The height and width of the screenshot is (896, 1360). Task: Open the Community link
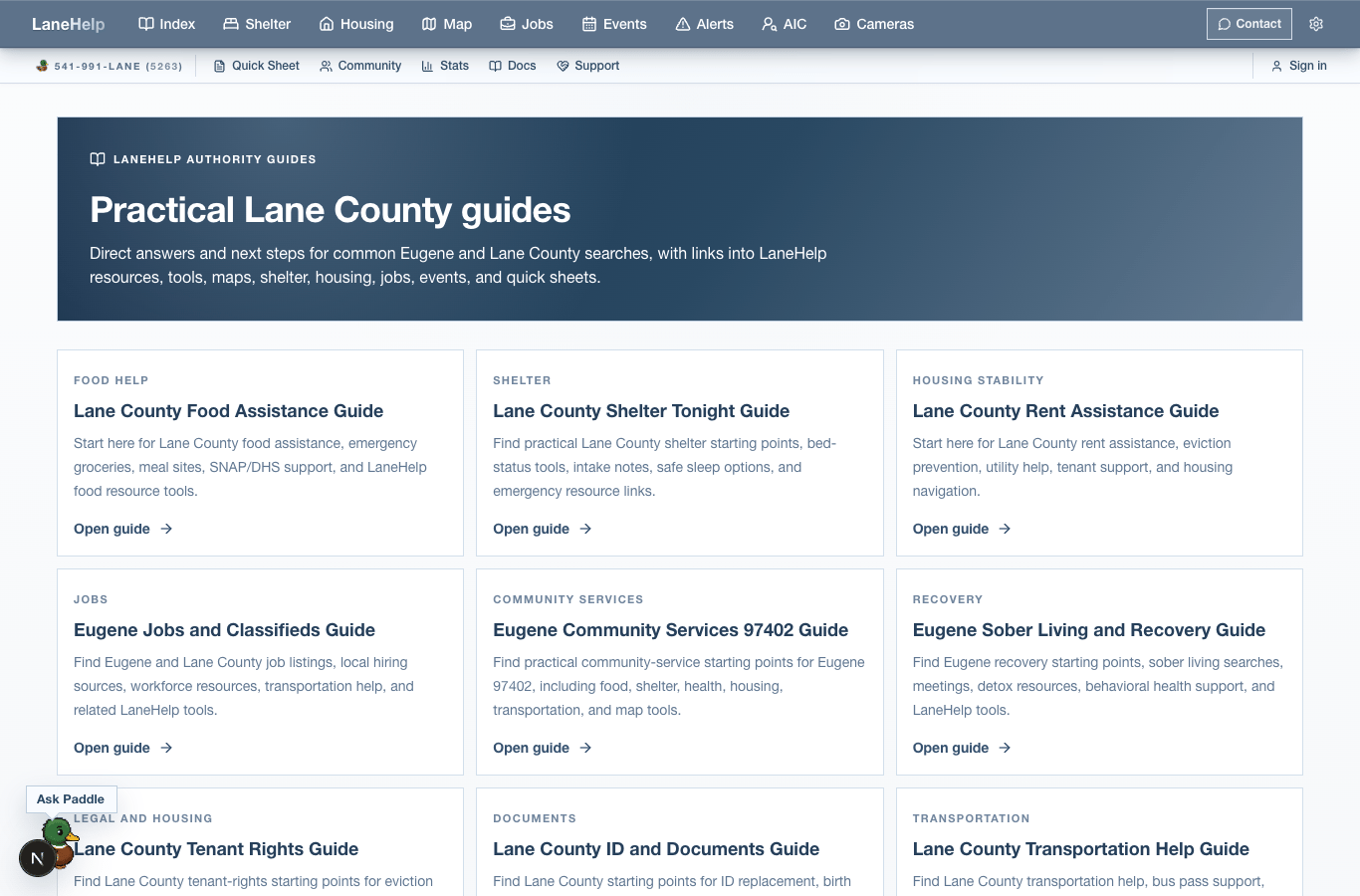point(360,66)
